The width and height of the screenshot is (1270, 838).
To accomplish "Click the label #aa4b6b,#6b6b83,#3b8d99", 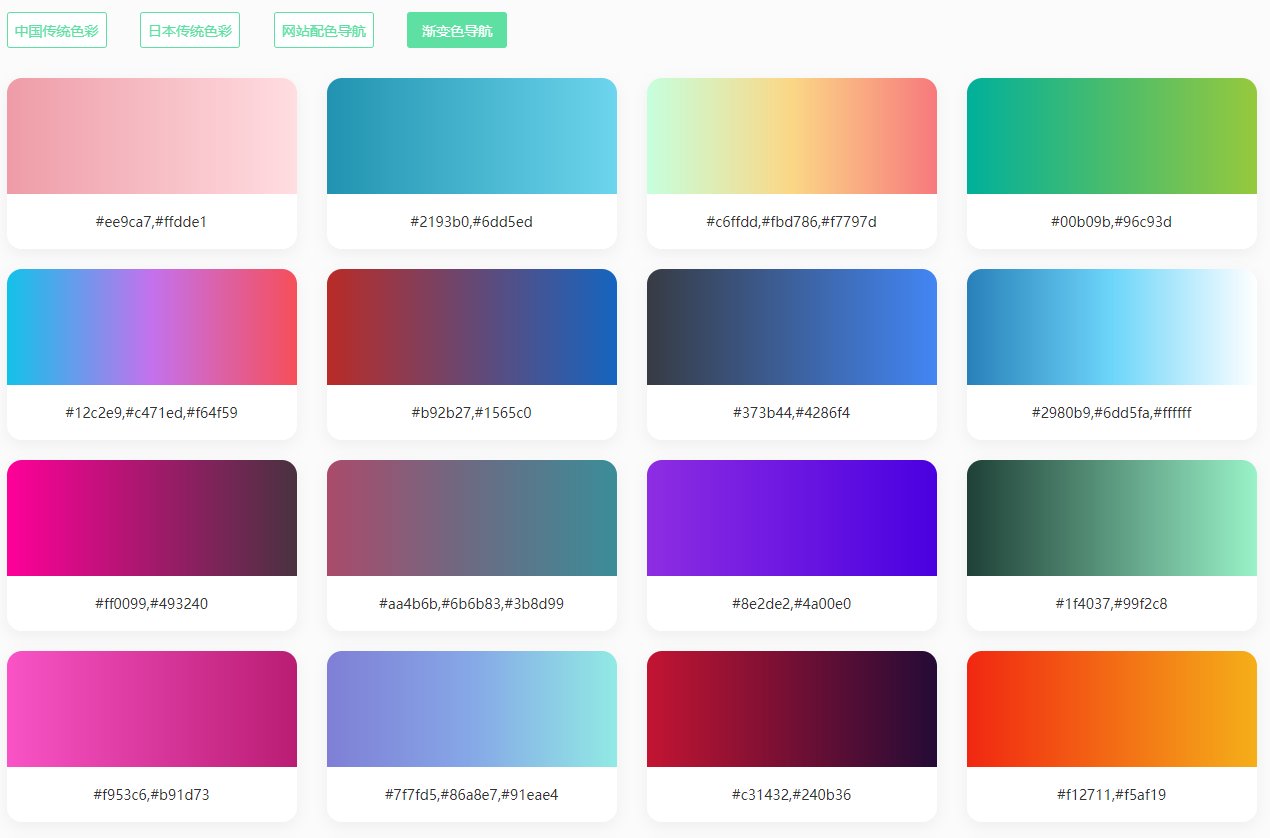I will 472,604.
